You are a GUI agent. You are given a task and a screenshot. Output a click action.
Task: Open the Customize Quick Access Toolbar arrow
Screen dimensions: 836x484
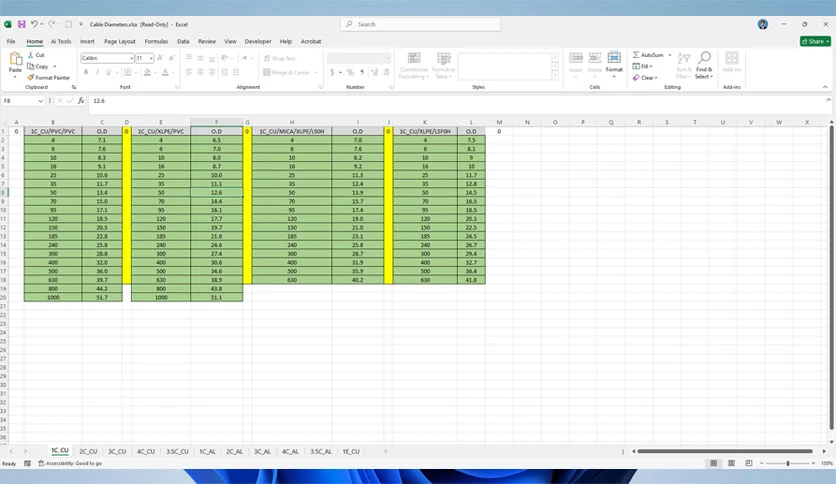click(81, 24)
